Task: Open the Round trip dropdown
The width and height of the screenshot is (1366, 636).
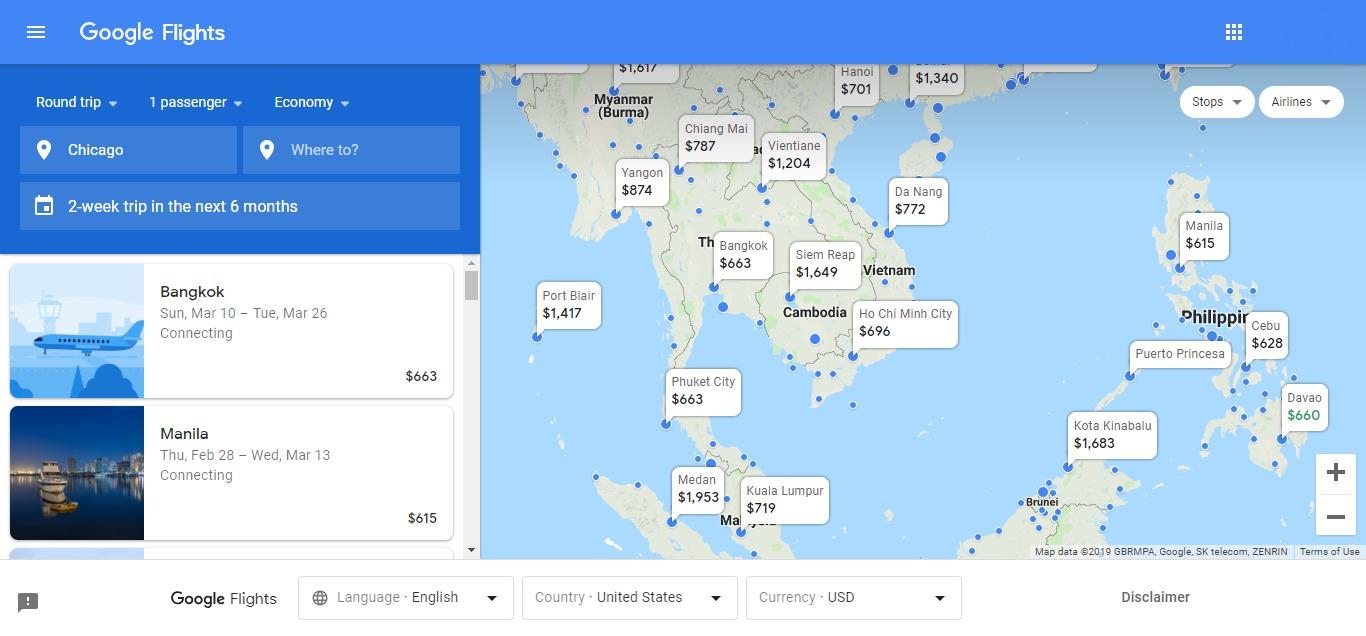Action: pyautogui.click(x=77, y=102)
